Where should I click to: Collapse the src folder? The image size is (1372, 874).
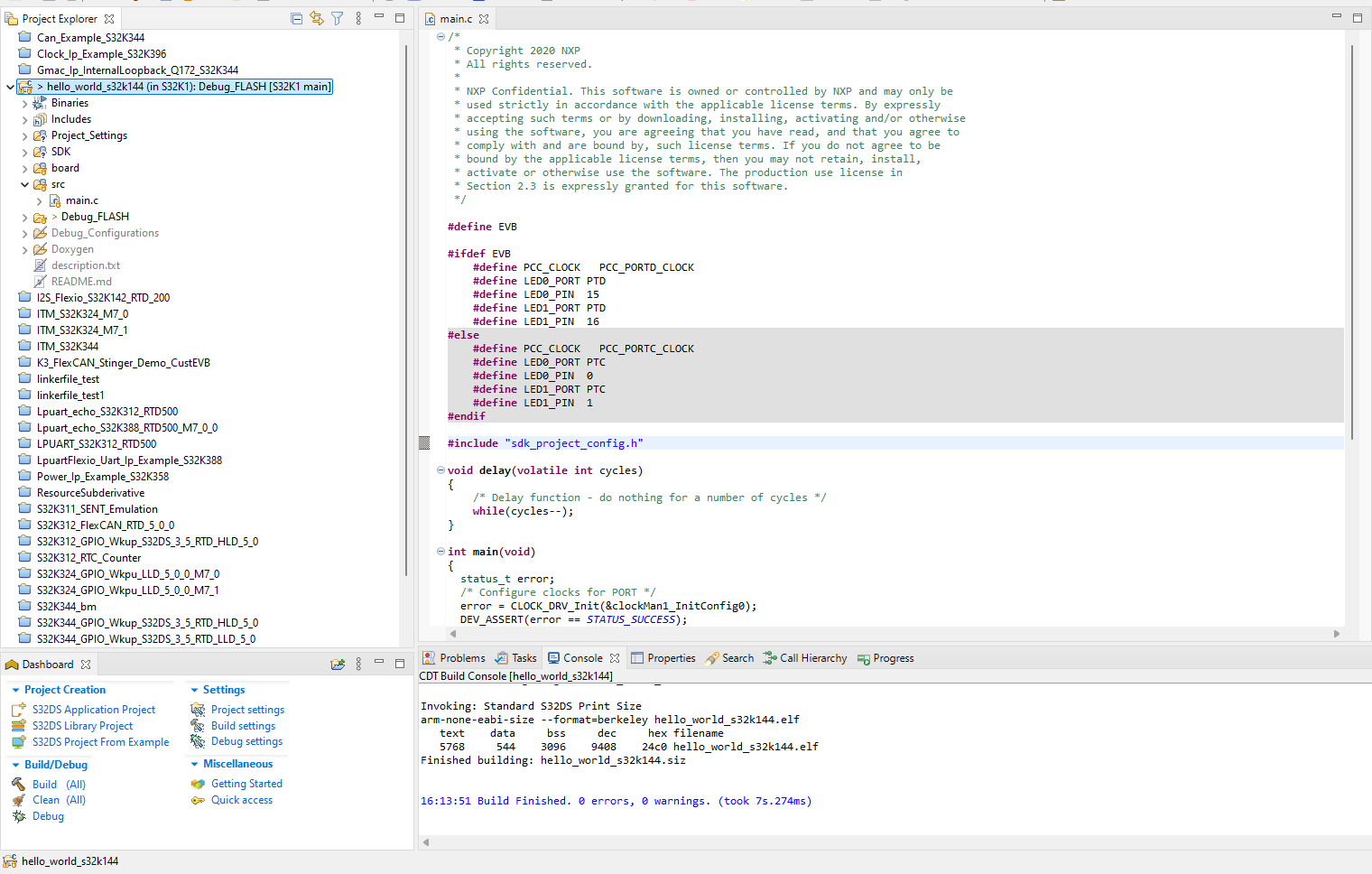click(x=24, y=184)
